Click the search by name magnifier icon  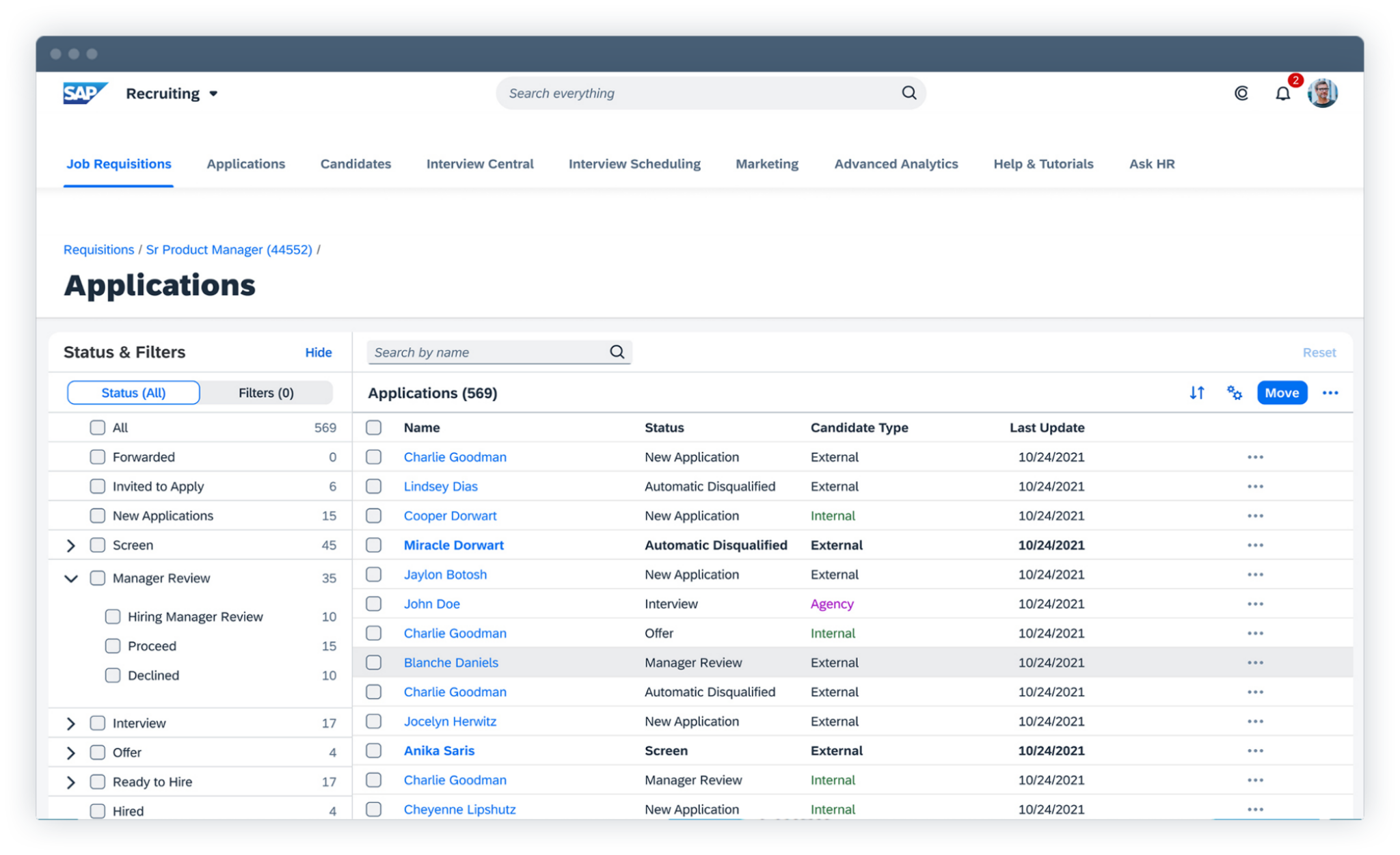click(617, 352)
